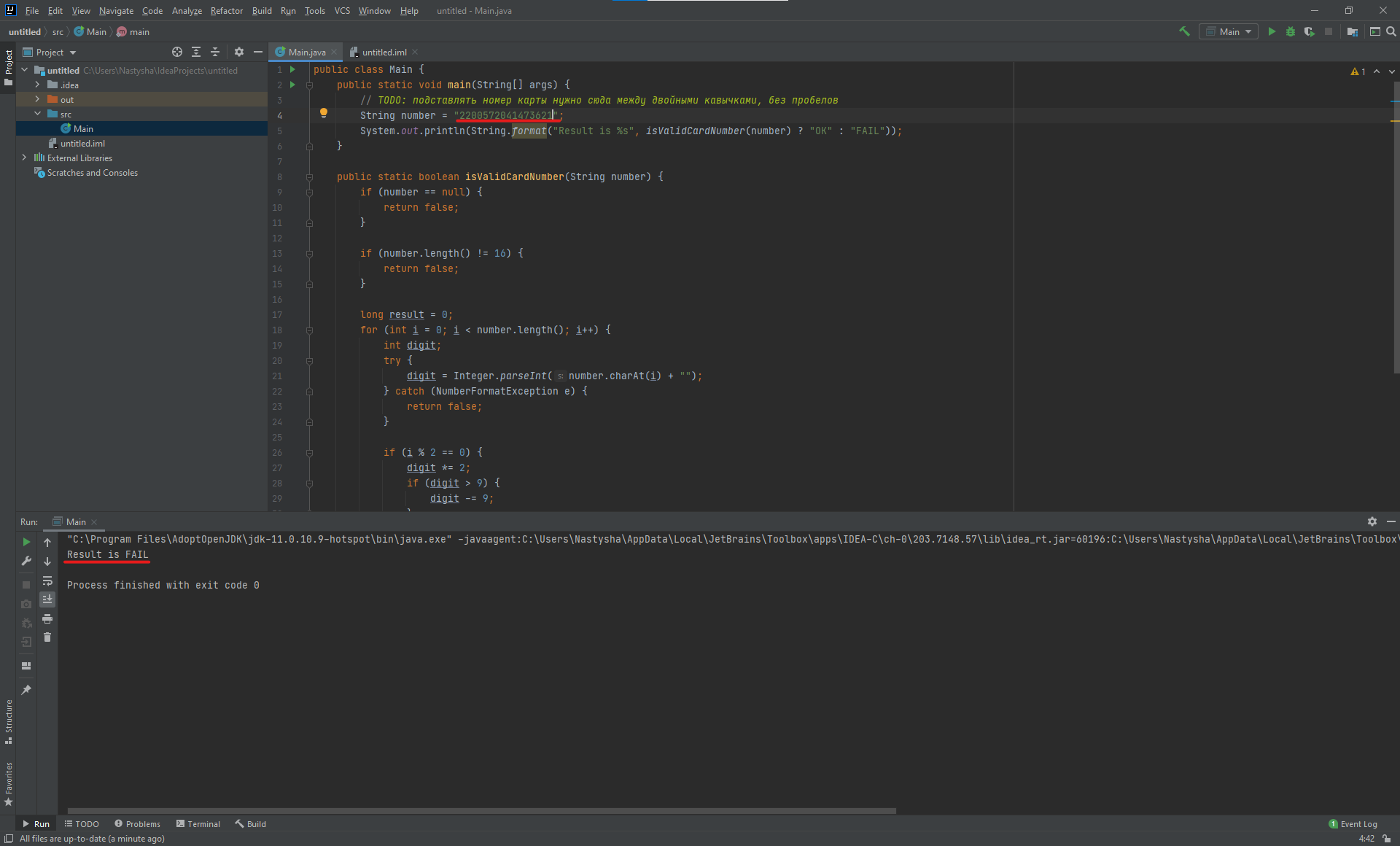Toggle soft-wrap in Run console
Screen dimensions: 1400x846
pos(47,581)
